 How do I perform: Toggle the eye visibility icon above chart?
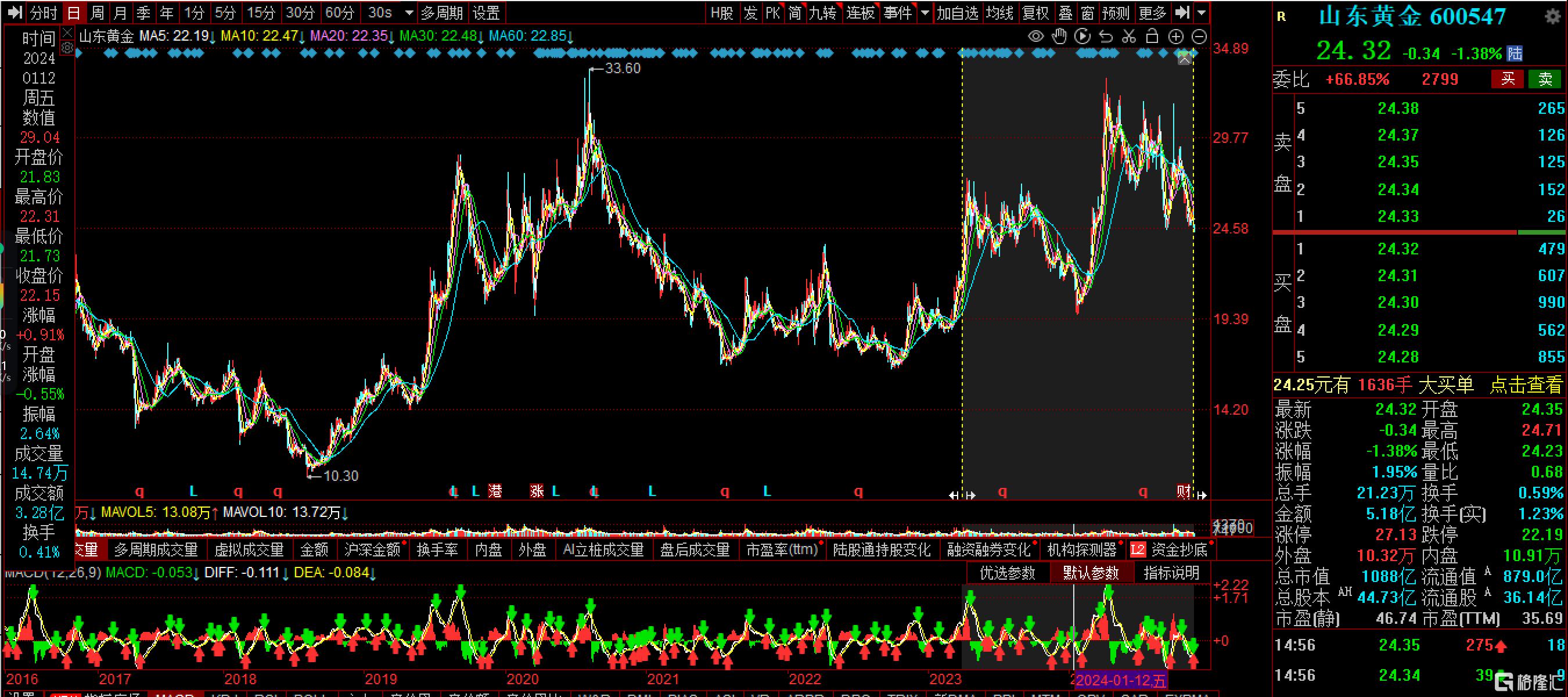click(x=1035, y=37)
